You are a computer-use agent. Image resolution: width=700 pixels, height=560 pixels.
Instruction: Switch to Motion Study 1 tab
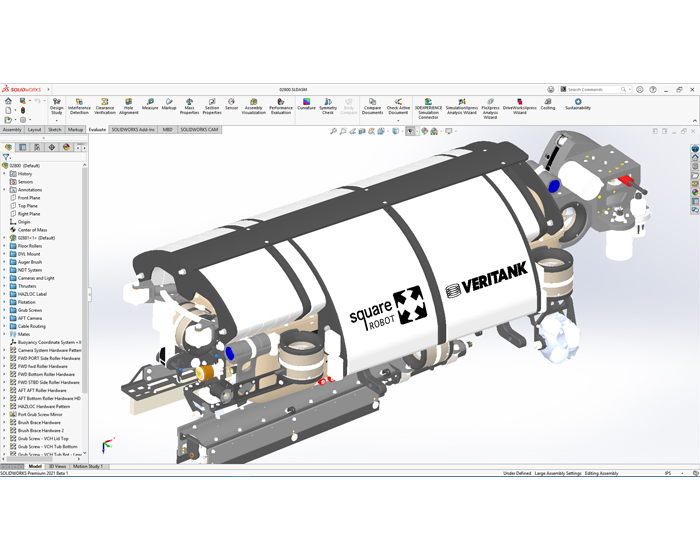click(x=88, y=466)
